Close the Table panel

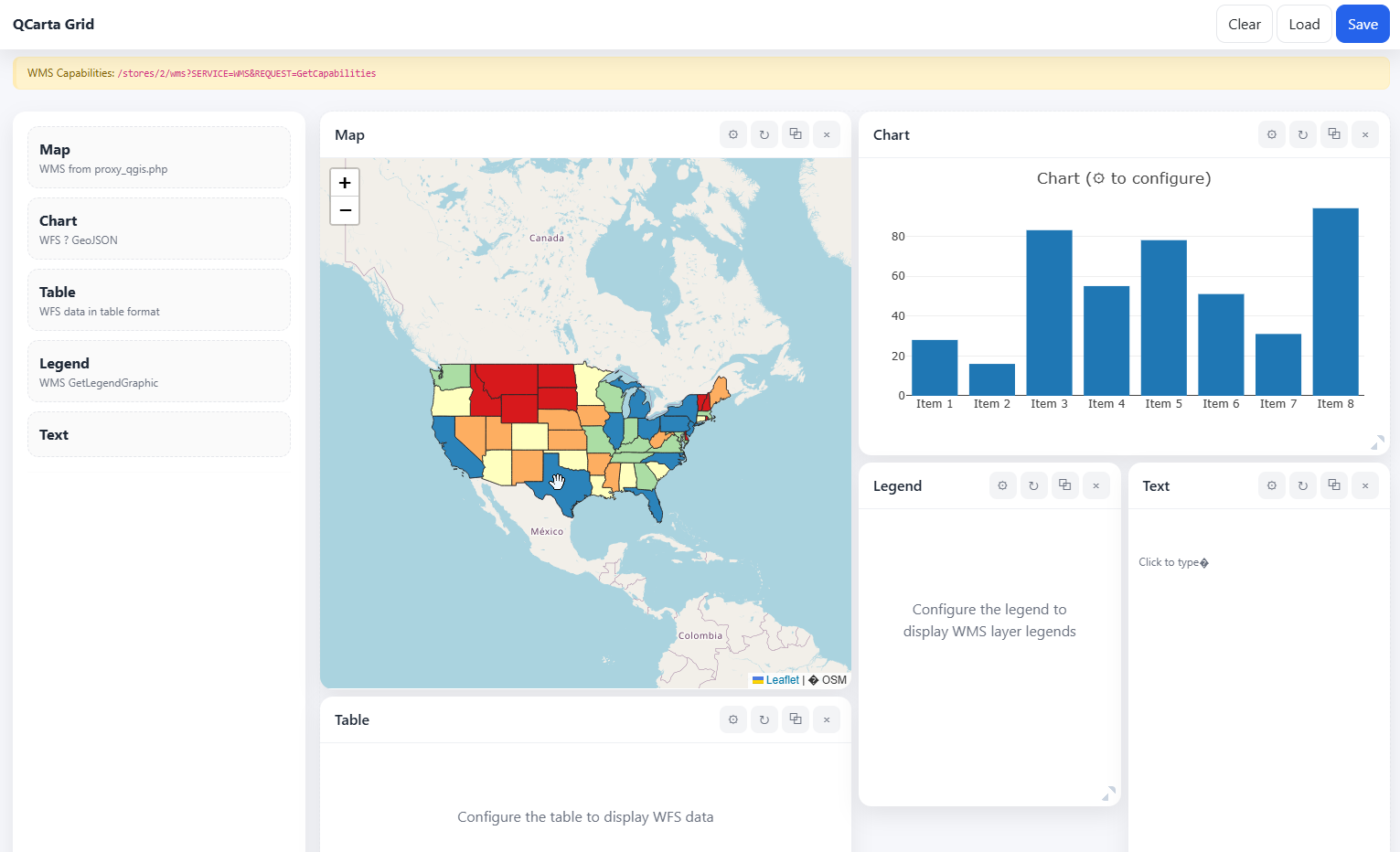(827, 719)
